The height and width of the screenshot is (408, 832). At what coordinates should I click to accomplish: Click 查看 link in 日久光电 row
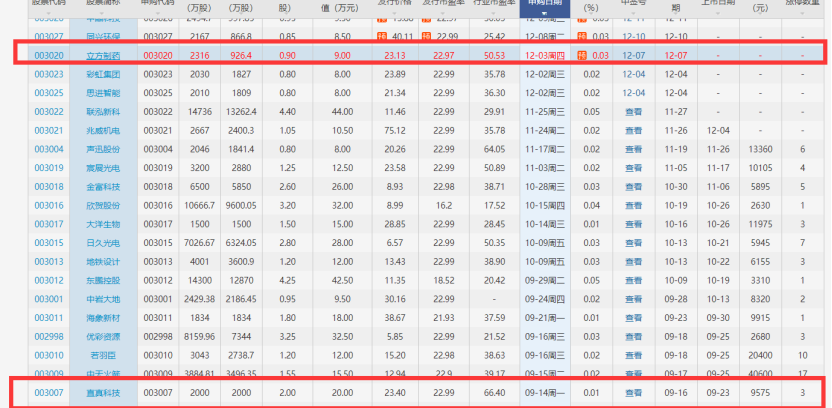tap(634, 242)
